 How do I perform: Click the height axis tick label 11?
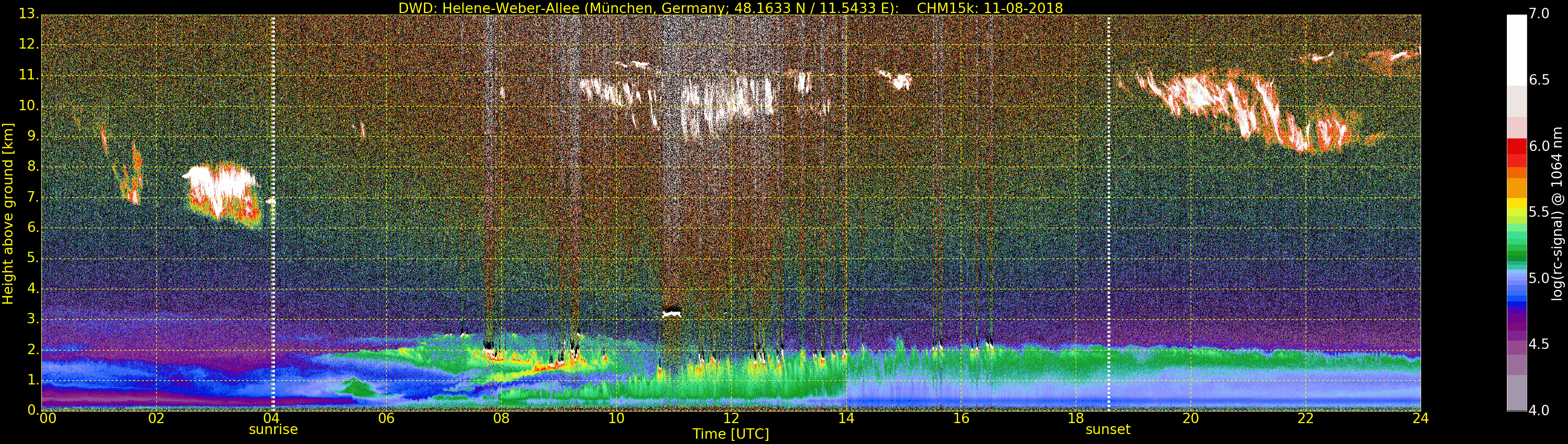point(28,75)
